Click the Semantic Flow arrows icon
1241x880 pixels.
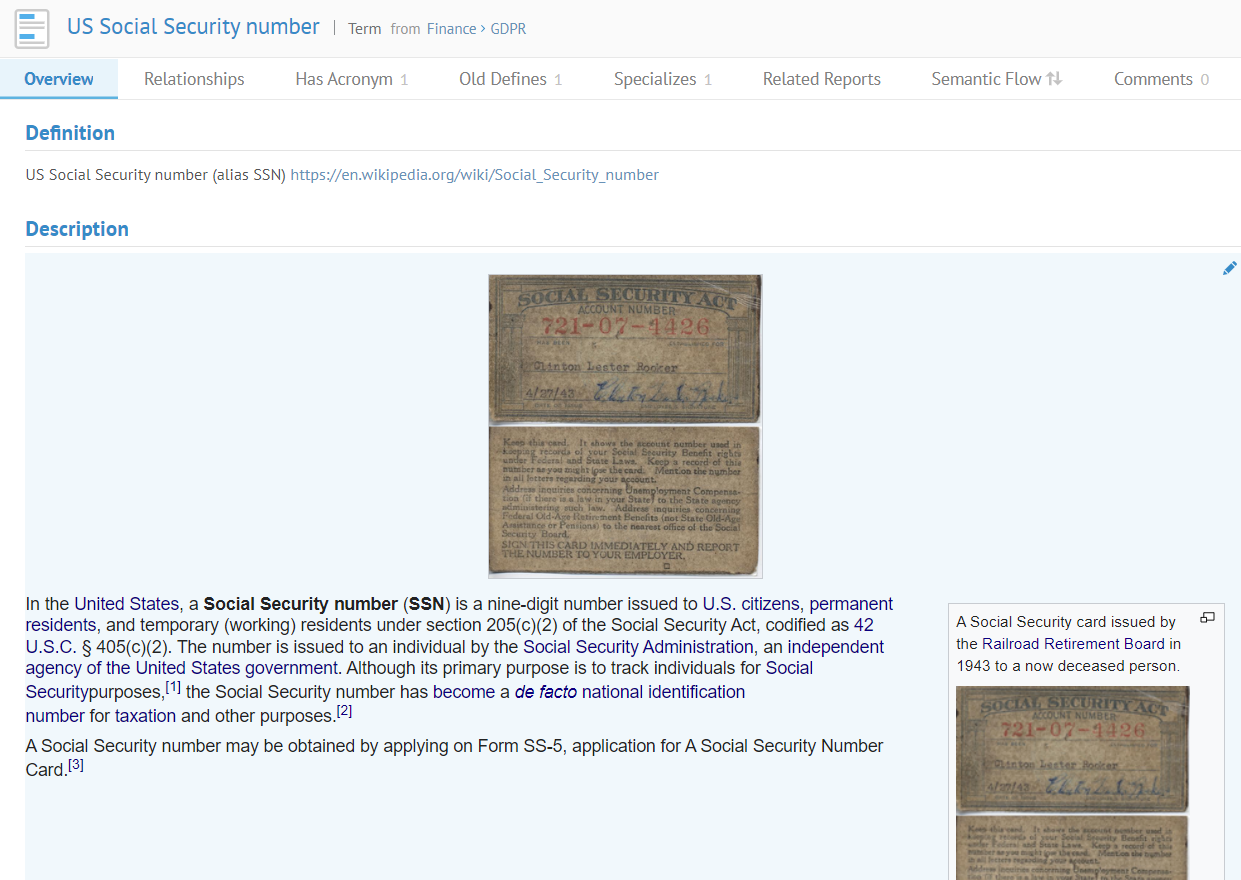tap(1054, 79)
